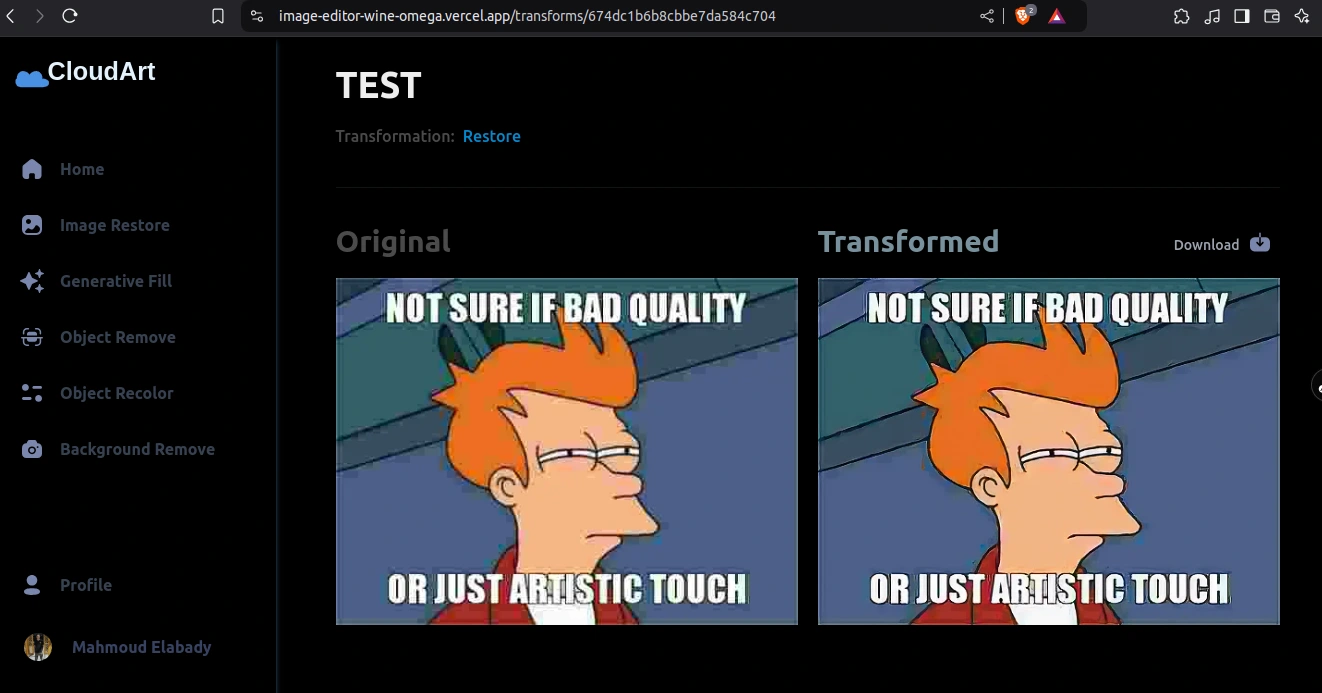
Task: Click the Transformed meme image
Action: click(1048, 451)
